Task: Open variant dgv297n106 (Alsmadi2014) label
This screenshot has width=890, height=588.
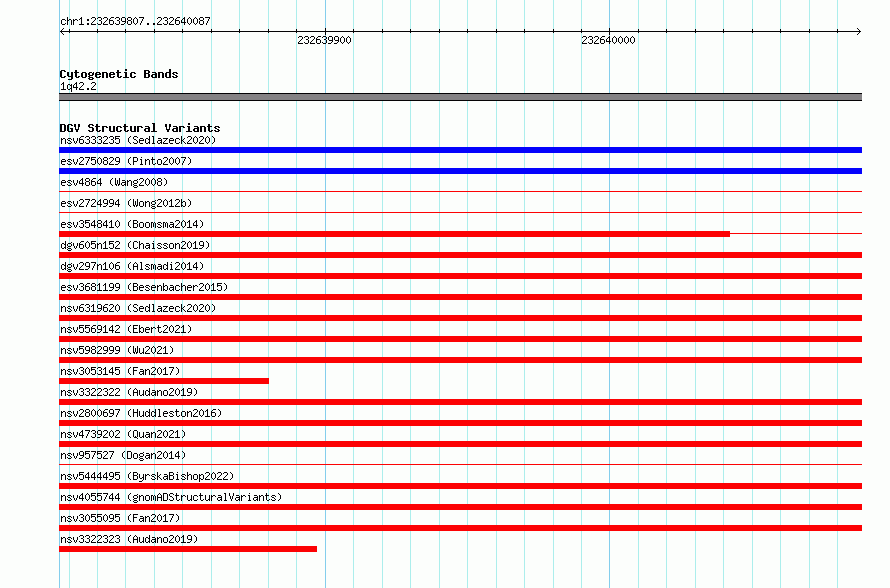Action: point(132,266)
